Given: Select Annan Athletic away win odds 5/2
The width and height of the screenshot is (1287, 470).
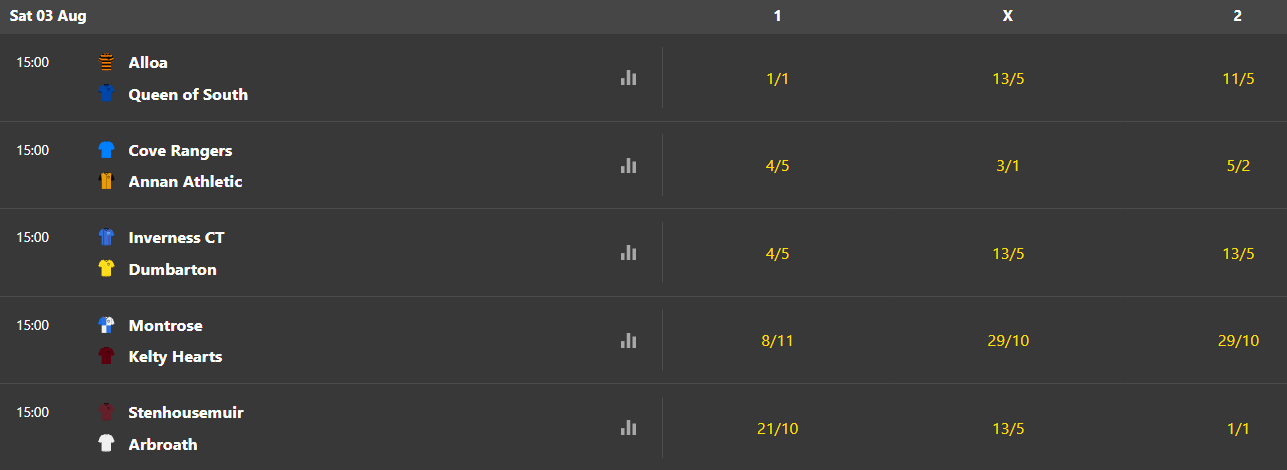Looking at the screenshot, I should coord(1237,166).
